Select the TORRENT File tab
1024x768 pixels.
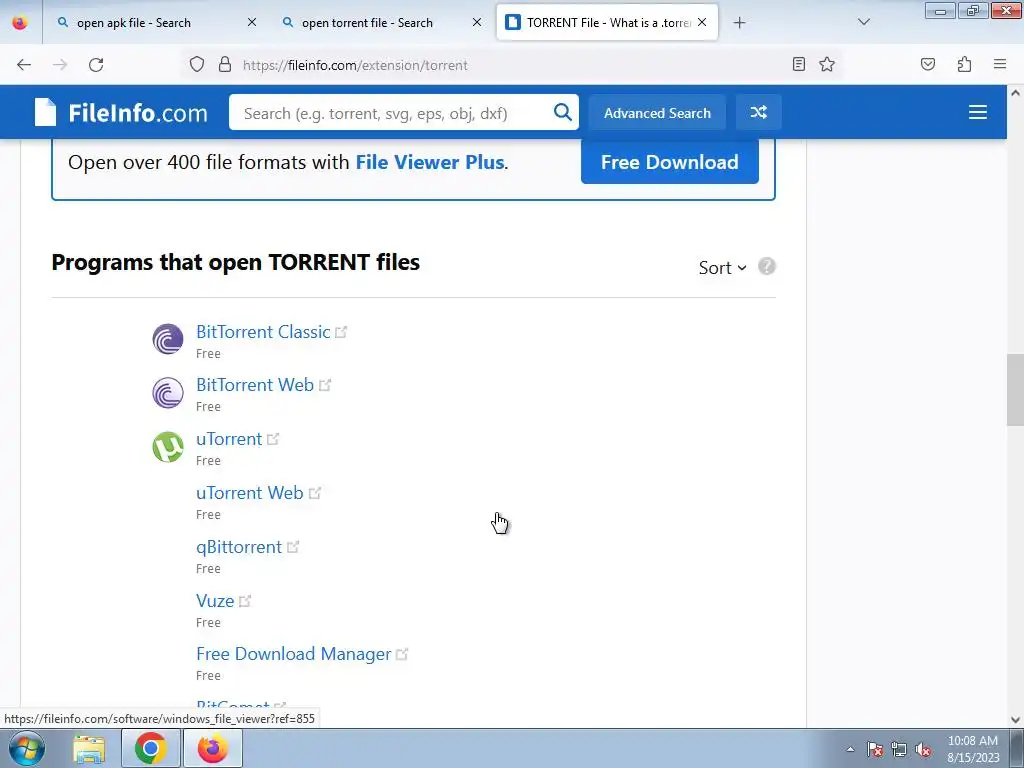[x=607, y=23]
